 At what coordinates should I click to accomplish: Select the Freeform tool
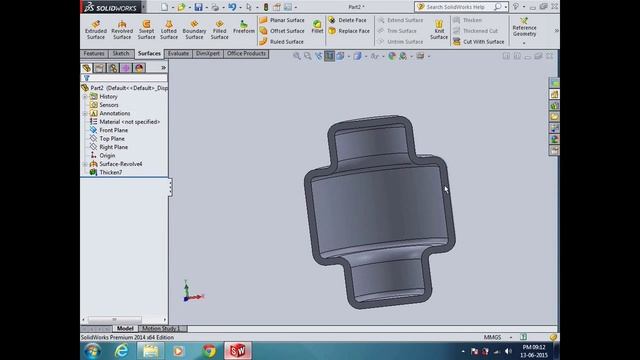pos(244,27)
